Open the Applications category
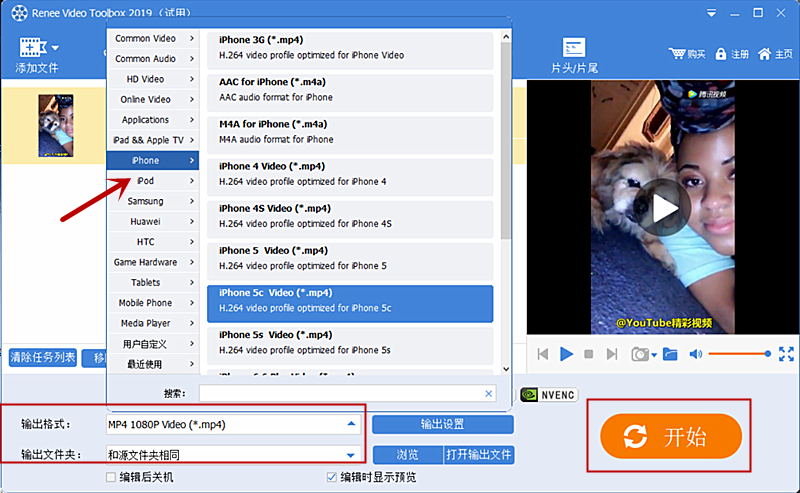 pyautogui.click(x=153, y=120)
